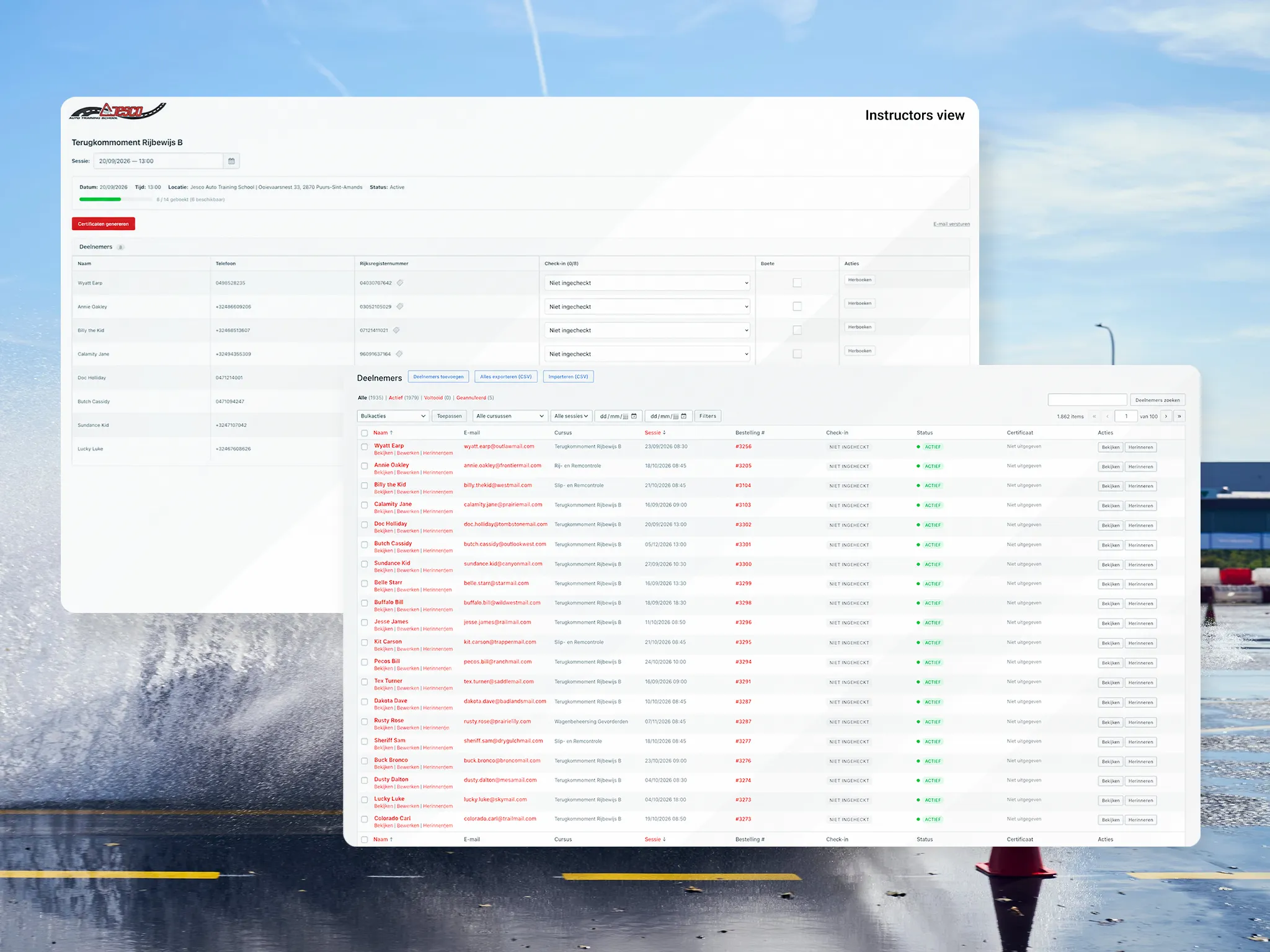Open the Alle sessies dropdown

coord(571,416)
